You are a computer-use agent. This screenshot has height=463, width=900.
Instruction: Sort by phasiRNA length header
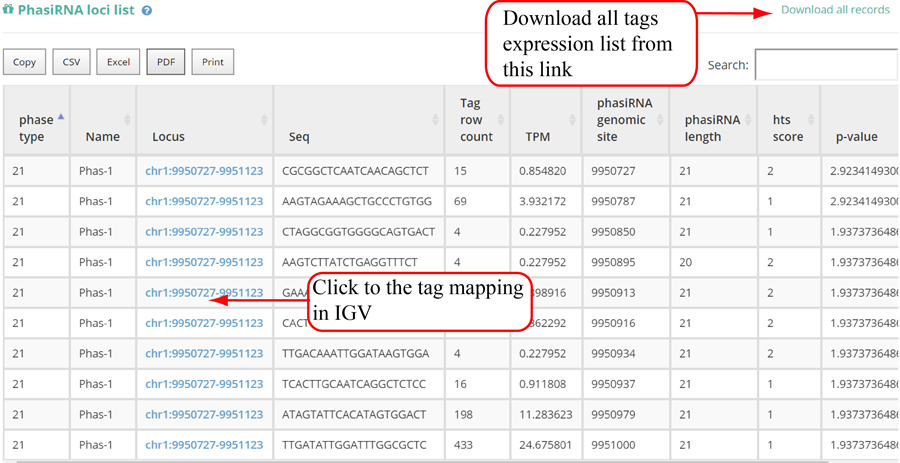(710, 120)
